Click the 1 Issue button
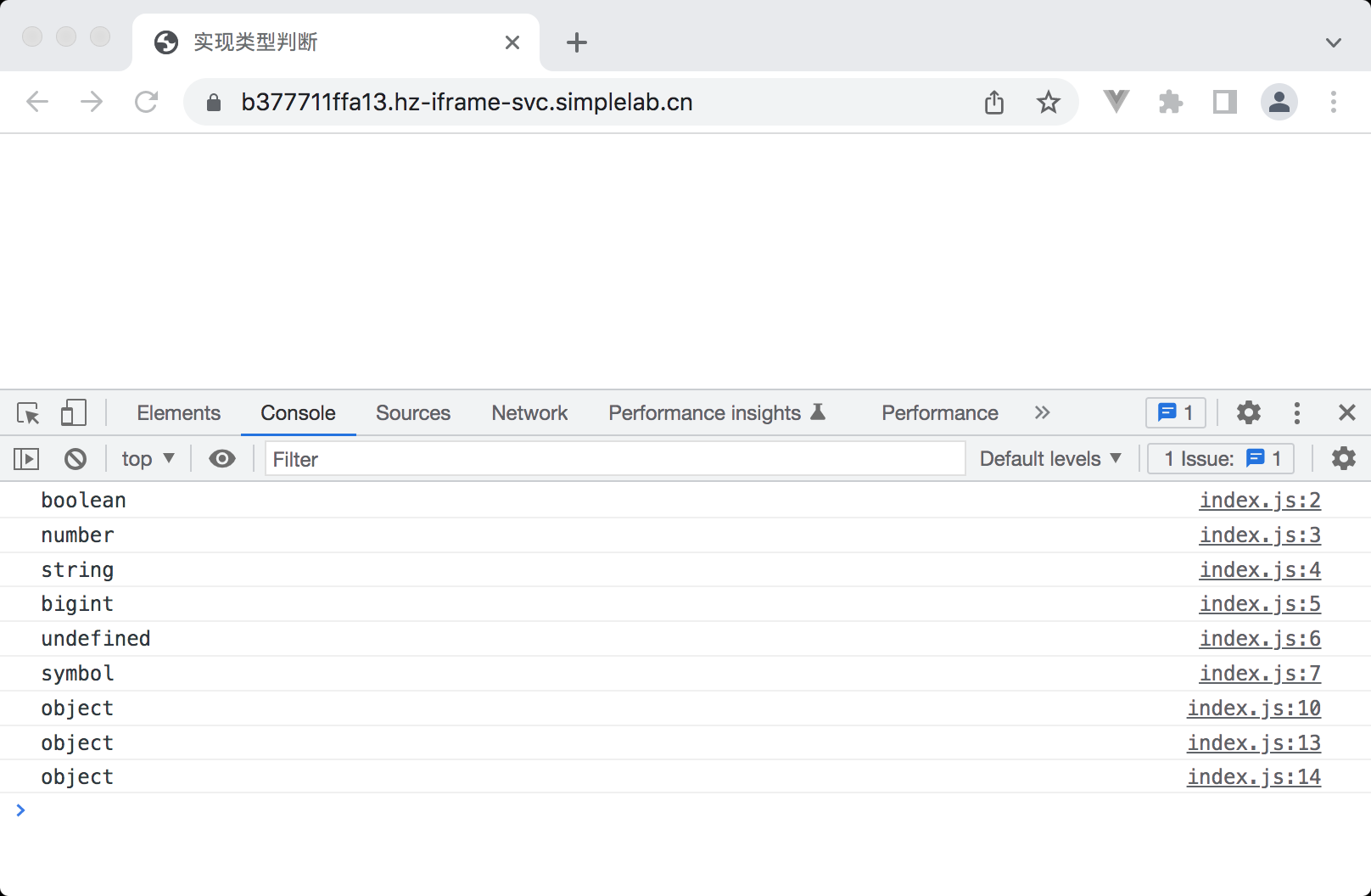The height and width of the screenshot is (896, 1371). (1220, 459)
